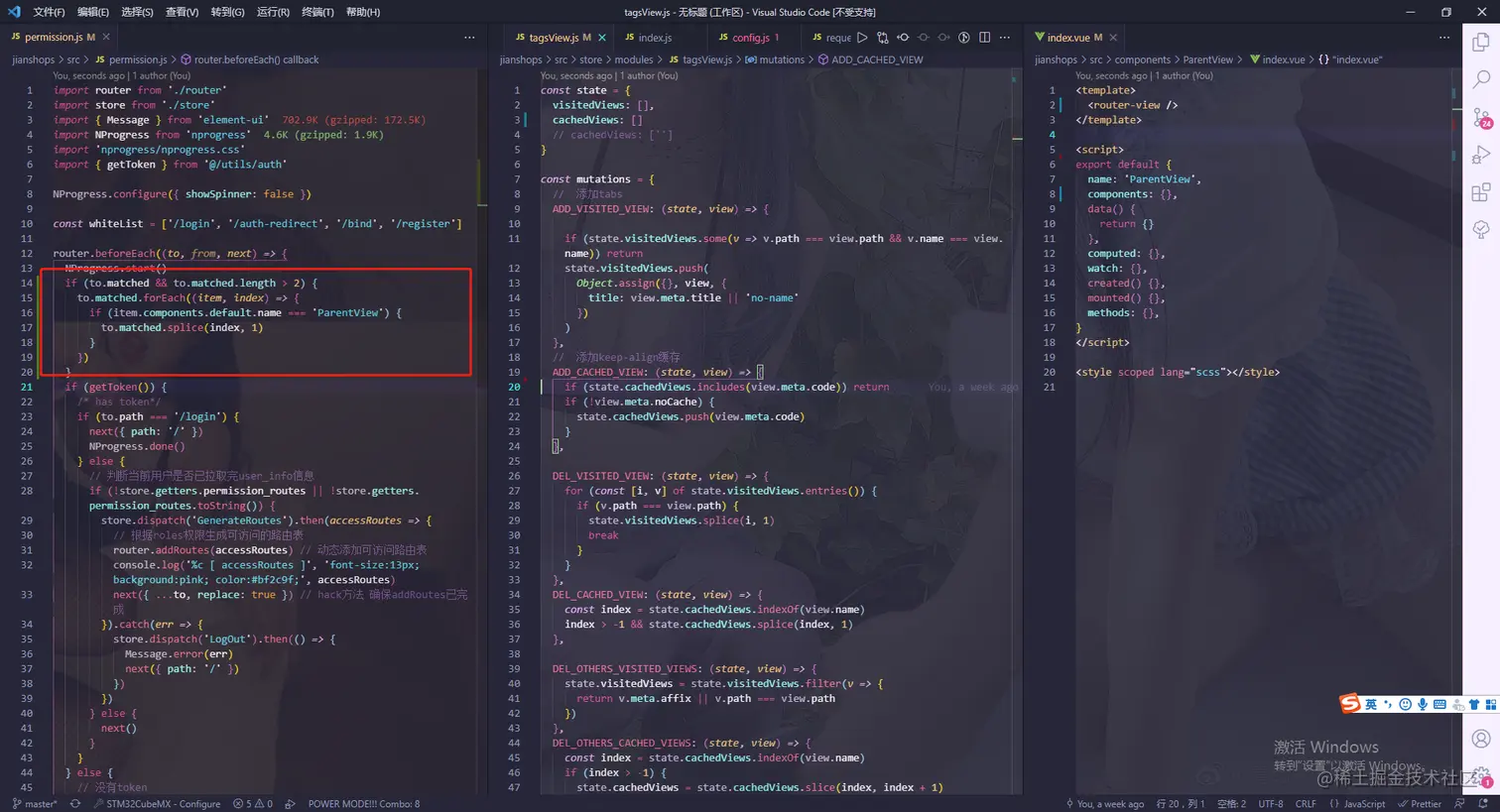Viewport: 1500px width, 812px height.
Task: Click components in right editor breadcrumb
Action: pos(1142,59)
